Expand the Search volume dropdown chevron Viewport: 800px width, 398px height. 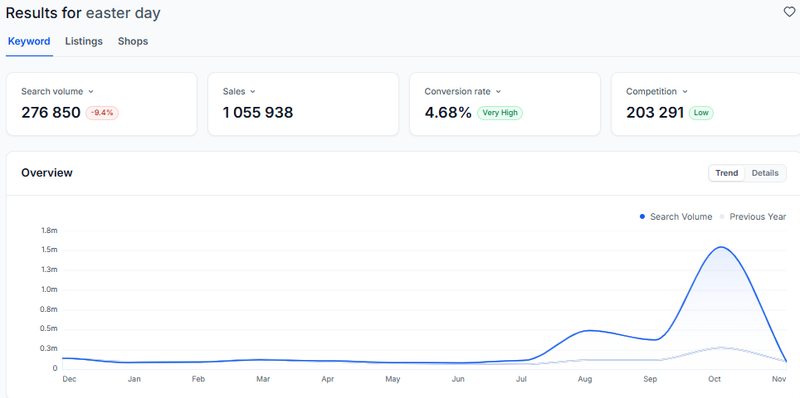[91, 92]
